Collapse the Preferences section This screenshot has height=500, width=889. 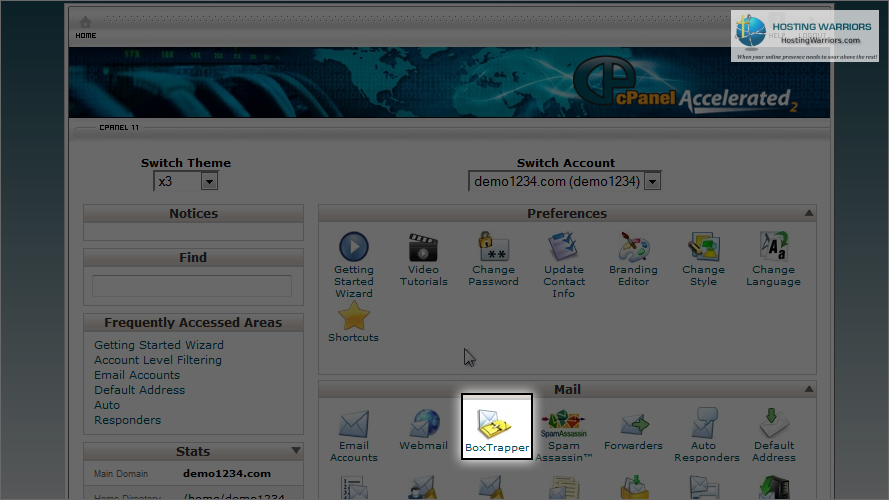809,213
